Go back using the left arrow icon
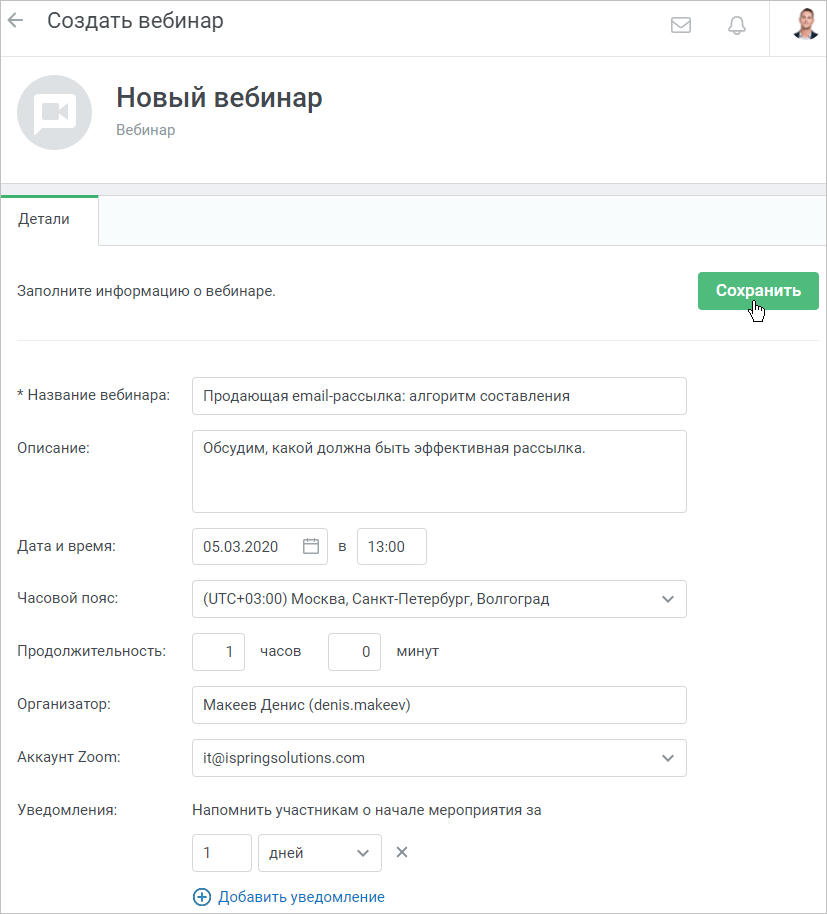Viewport: 827px width, 914px height. [16, 20]
